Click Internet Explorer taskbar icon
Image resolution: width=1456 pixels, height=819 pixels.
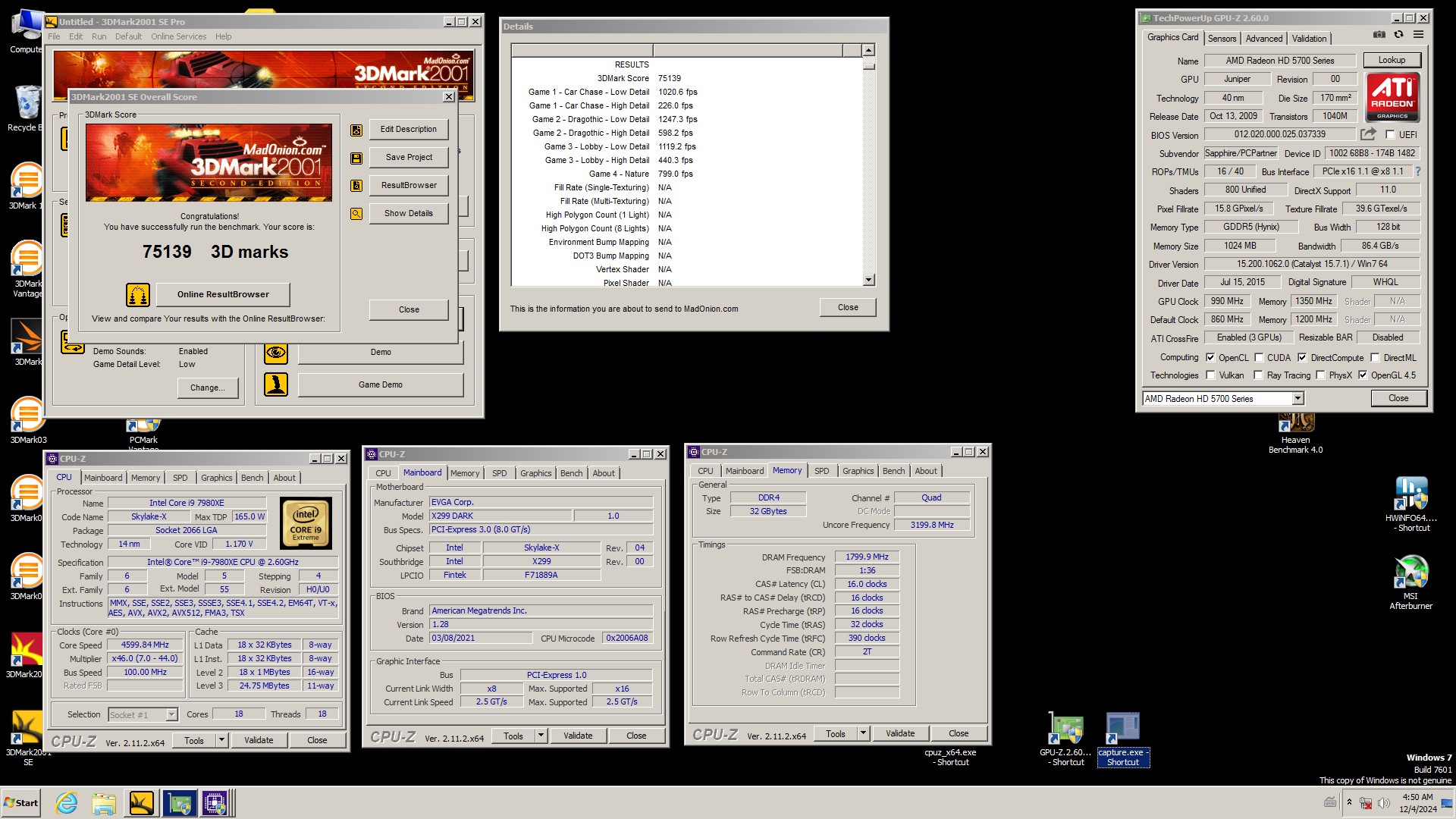[x=67, y=802]
